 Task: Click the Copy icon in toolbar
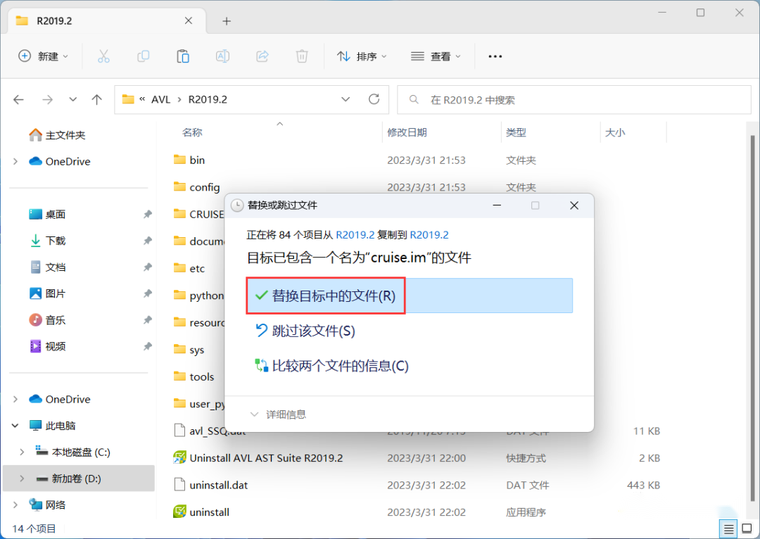click(x=143, y=56)
